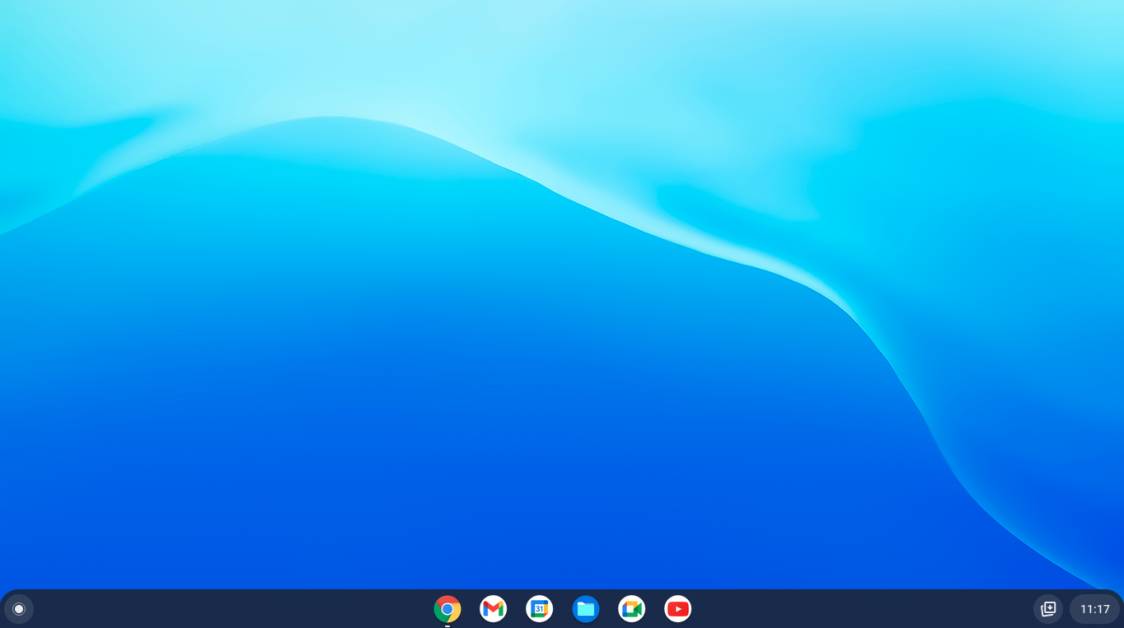Start Google Meet from the shelf
The height and width of the screenshot is (628, 1124).
pos(631,608)
